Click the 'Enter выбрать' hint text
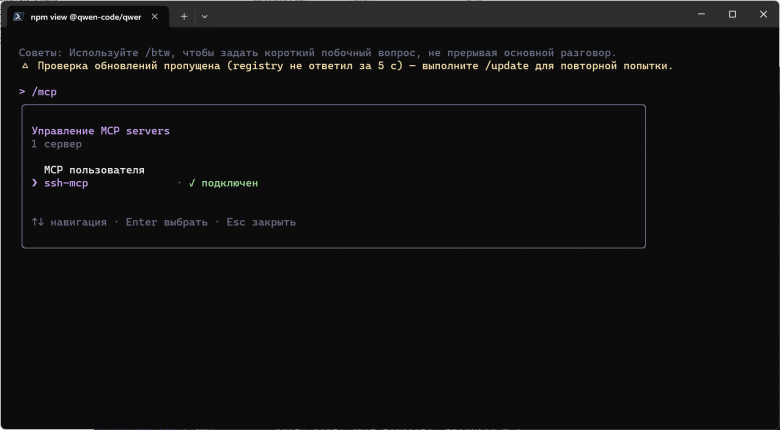This screenshot has height=430, width=780. 167,222
